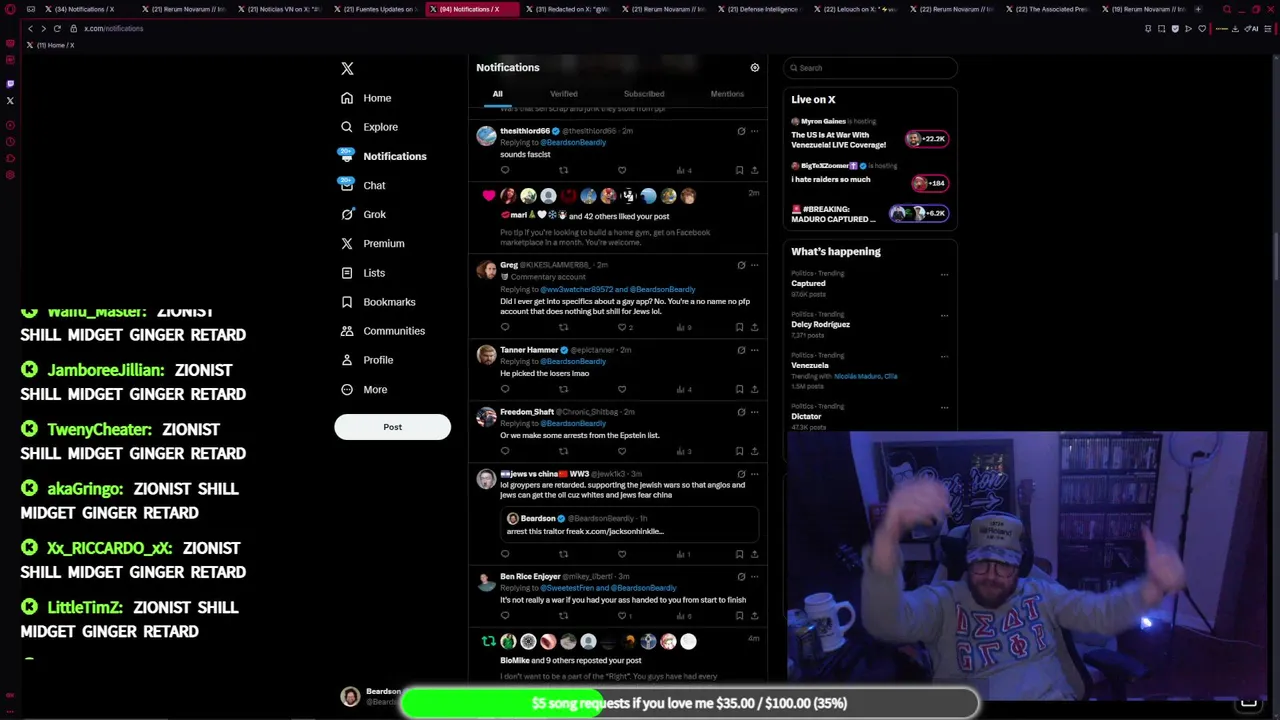Viewport: 1280px width, 720px height.
Task: Open options for the Captured trend
Action: pos(944,274)
